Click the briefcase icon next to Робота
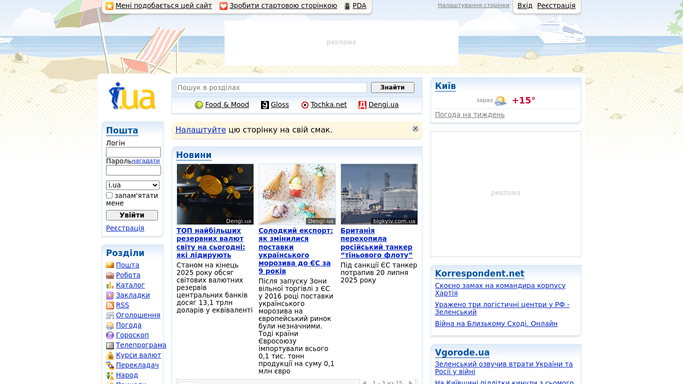This screenshot has width=683, height=384. pos(110,275)
